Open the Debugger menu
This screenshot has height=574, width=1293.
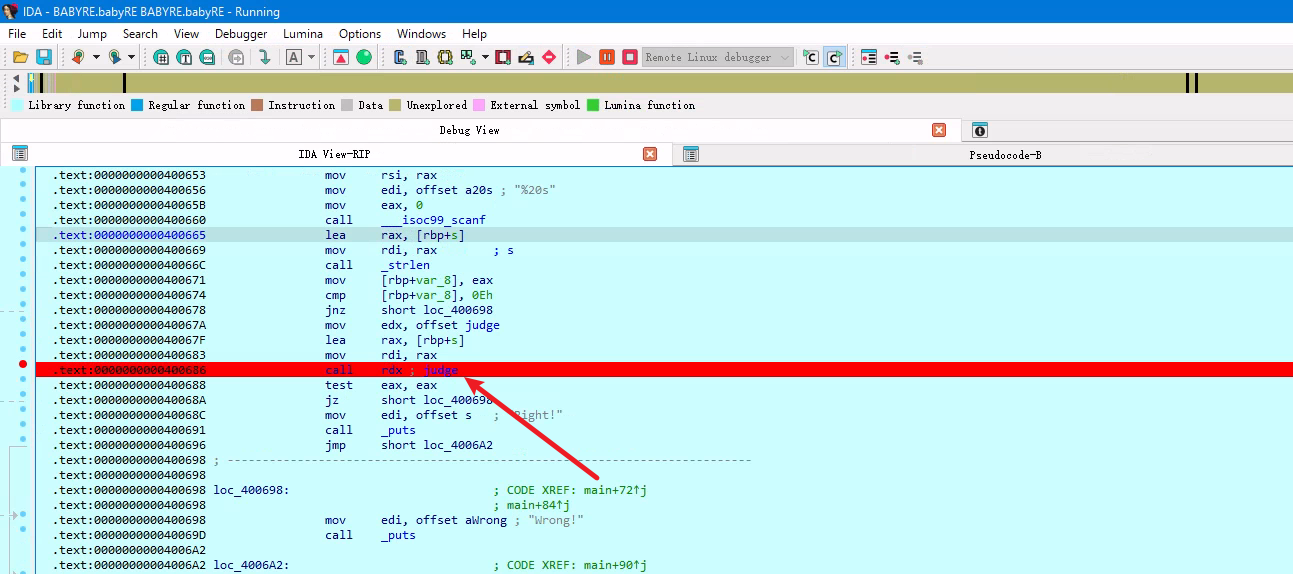pyautogui.click(x=241, y=34)
